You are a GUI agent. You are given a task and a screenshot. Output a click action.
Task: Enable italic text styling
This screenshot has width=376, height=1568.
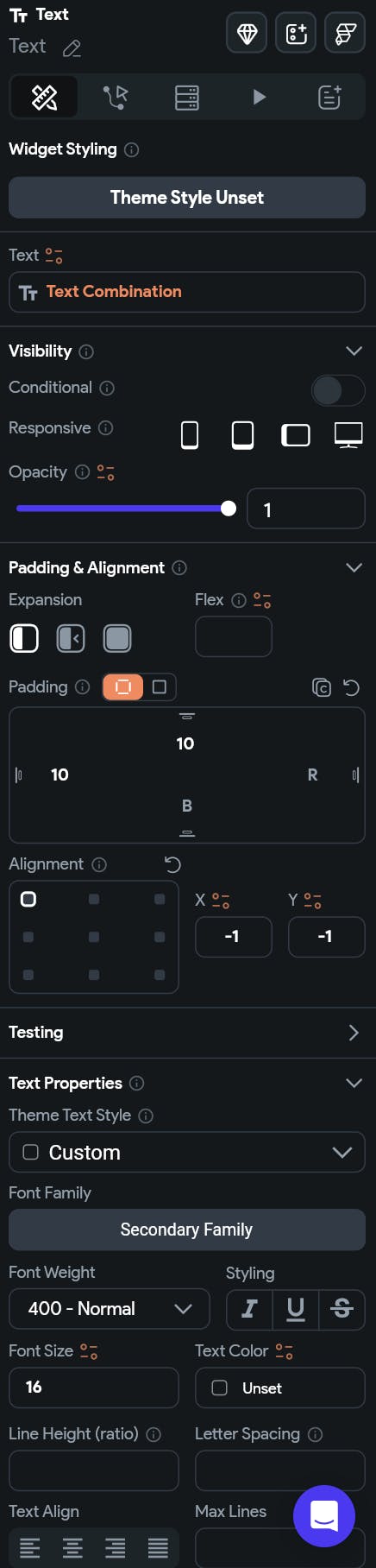tap(249, 1309)
